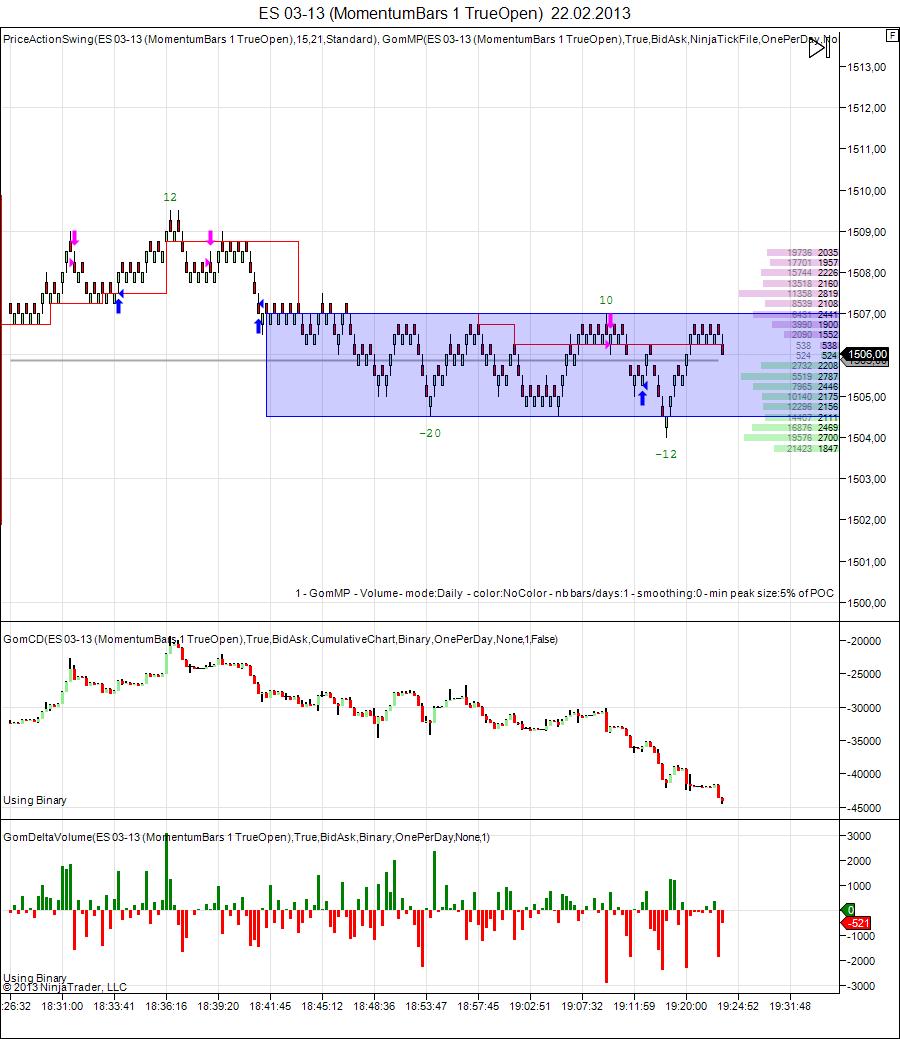Click the green 0 marker on delta axis
Image resolution: width=900 pixels, height=1039 pixels.
(849, 910)
